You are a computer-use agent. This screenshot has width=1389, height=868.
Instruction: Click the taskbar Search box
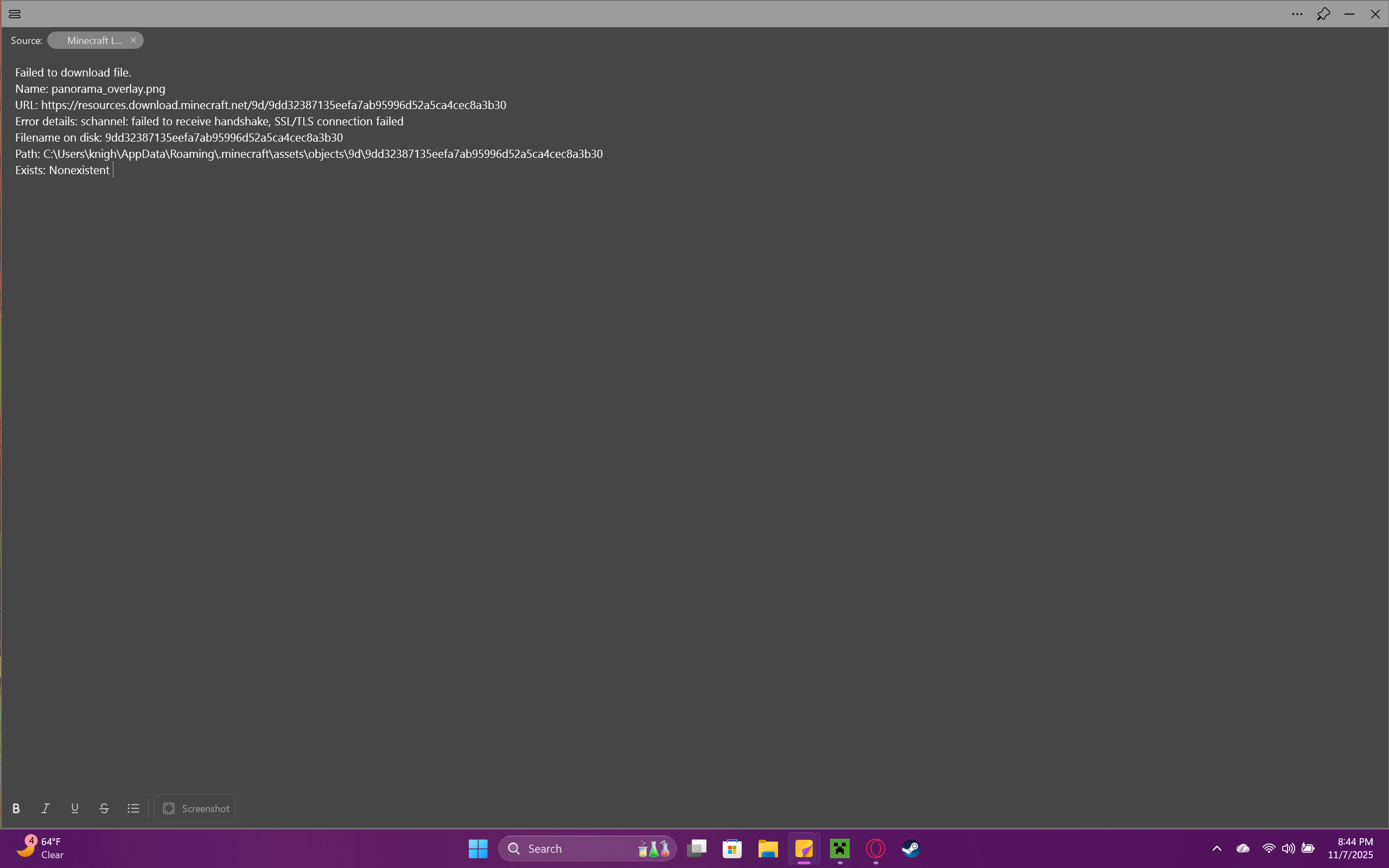(x=574, y=848)
